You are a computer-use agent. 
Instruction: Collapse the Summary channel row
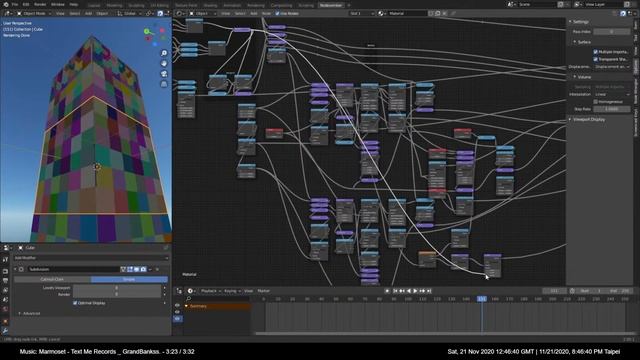187,306
